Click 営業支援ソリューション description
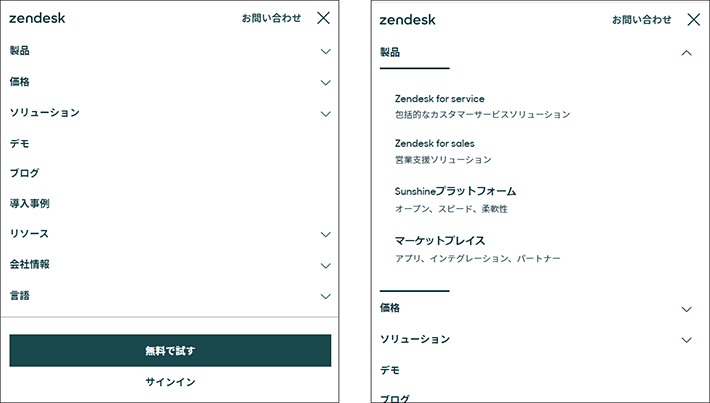The height and width of the screenshot is (403, 710). (x=443, y=159)
